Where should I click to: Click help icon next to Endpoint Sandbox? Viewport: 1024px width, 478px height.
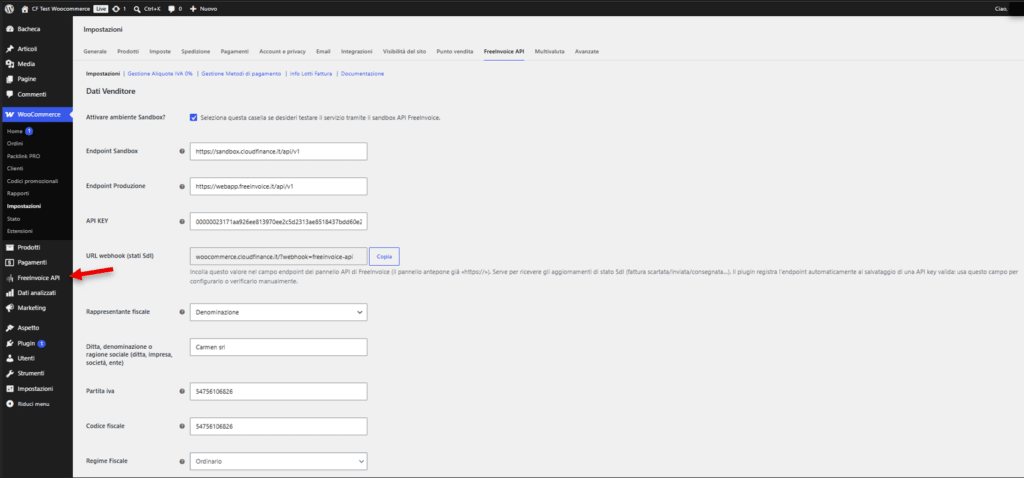[182, 151]
